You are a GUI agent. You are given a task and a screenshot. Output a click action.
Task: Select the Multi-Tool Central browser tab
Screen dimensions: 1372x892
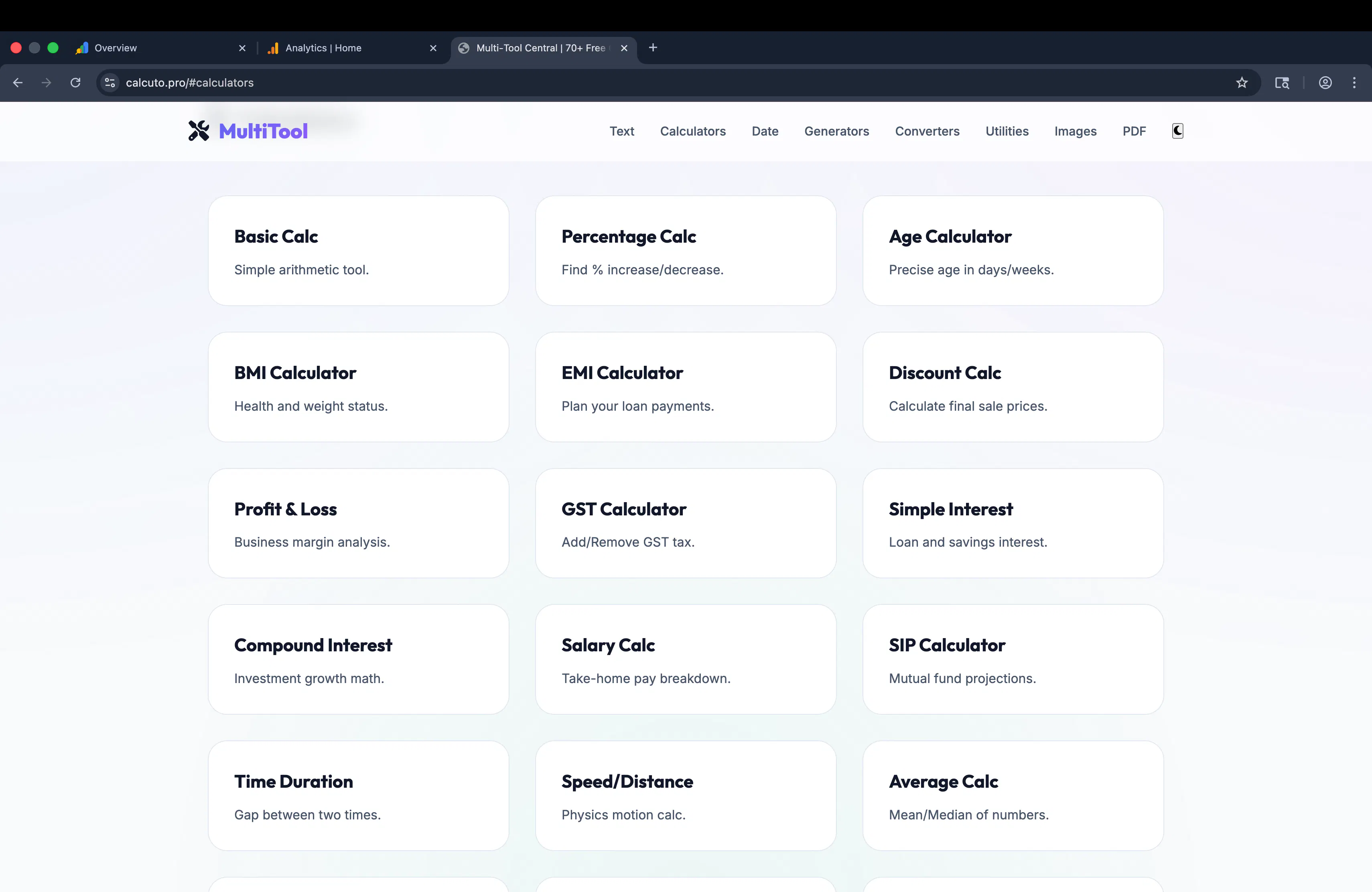pyautogui.click(x=544, y=49)
